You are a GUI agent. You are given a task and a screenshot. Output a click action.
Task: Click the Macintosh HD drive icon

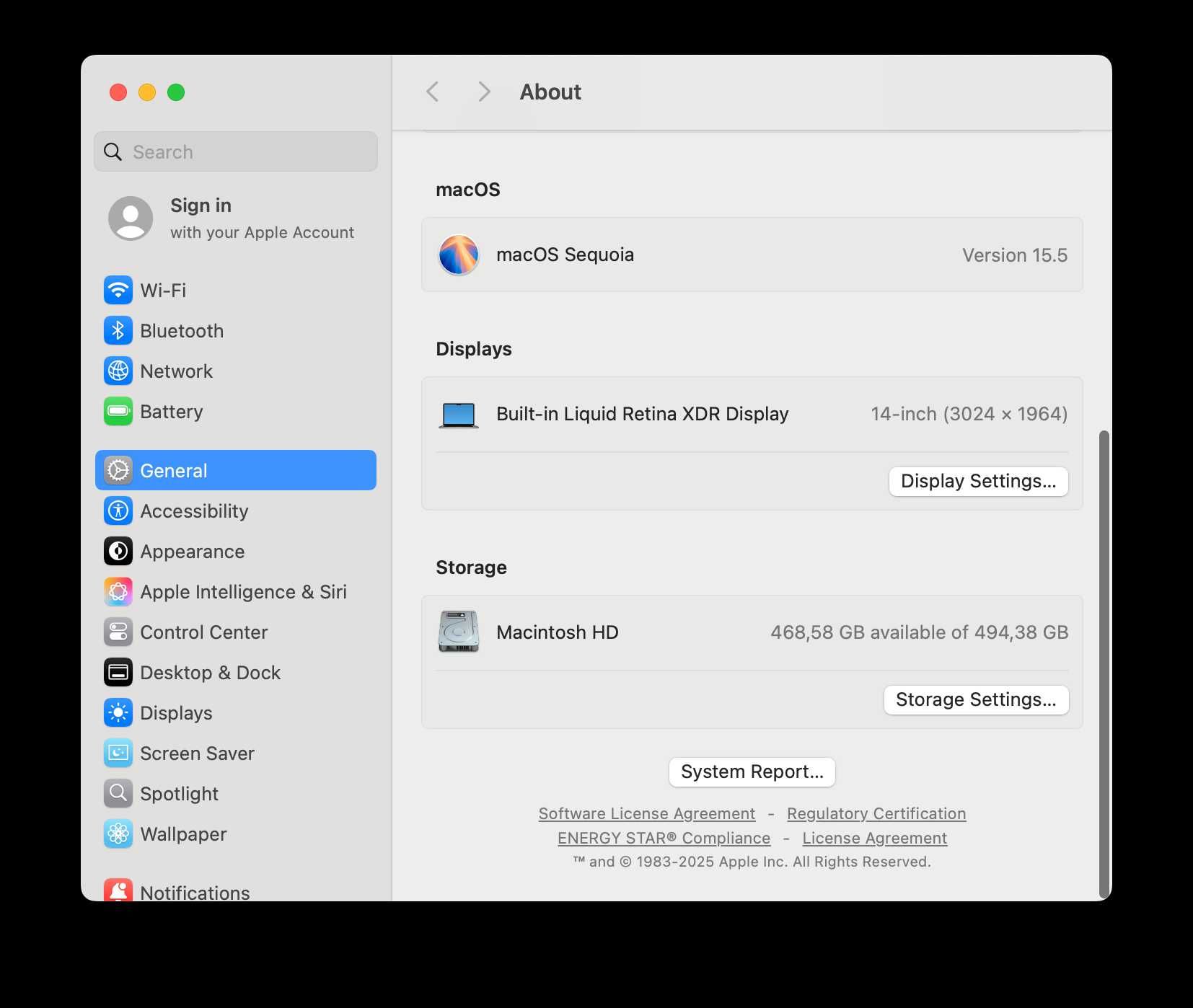[459, 632]
